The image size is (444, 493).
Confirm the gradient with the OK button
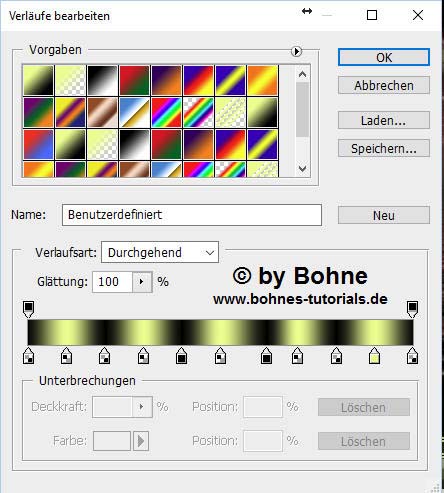point(384,57)
